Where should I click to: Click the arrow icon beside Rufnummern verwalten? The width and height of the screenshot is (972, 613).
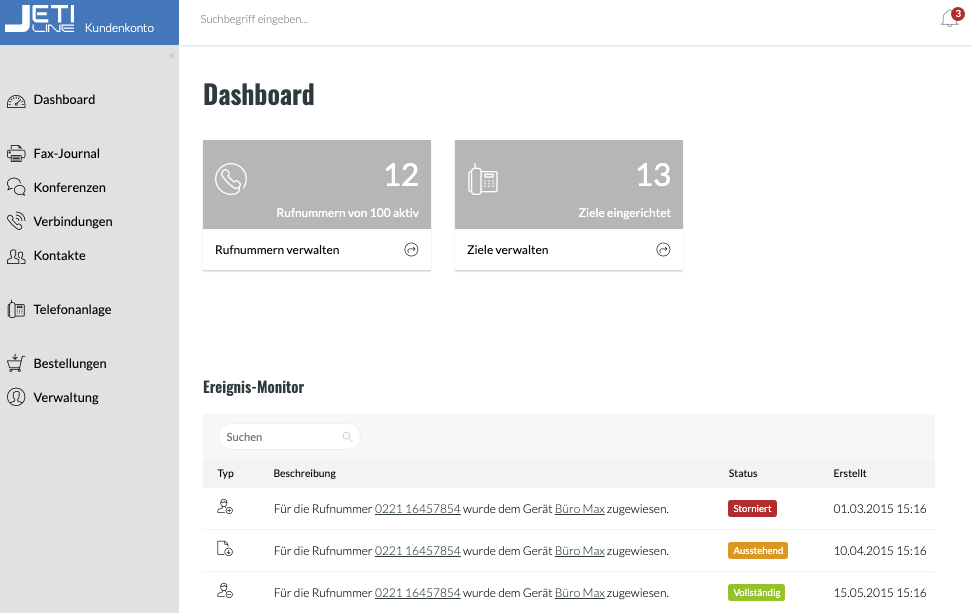(x=412, y=250)
